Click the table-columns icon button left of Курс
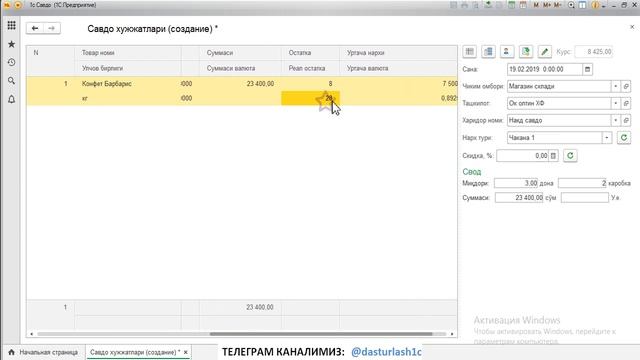 pyautogui.click(x=470, y=51)
